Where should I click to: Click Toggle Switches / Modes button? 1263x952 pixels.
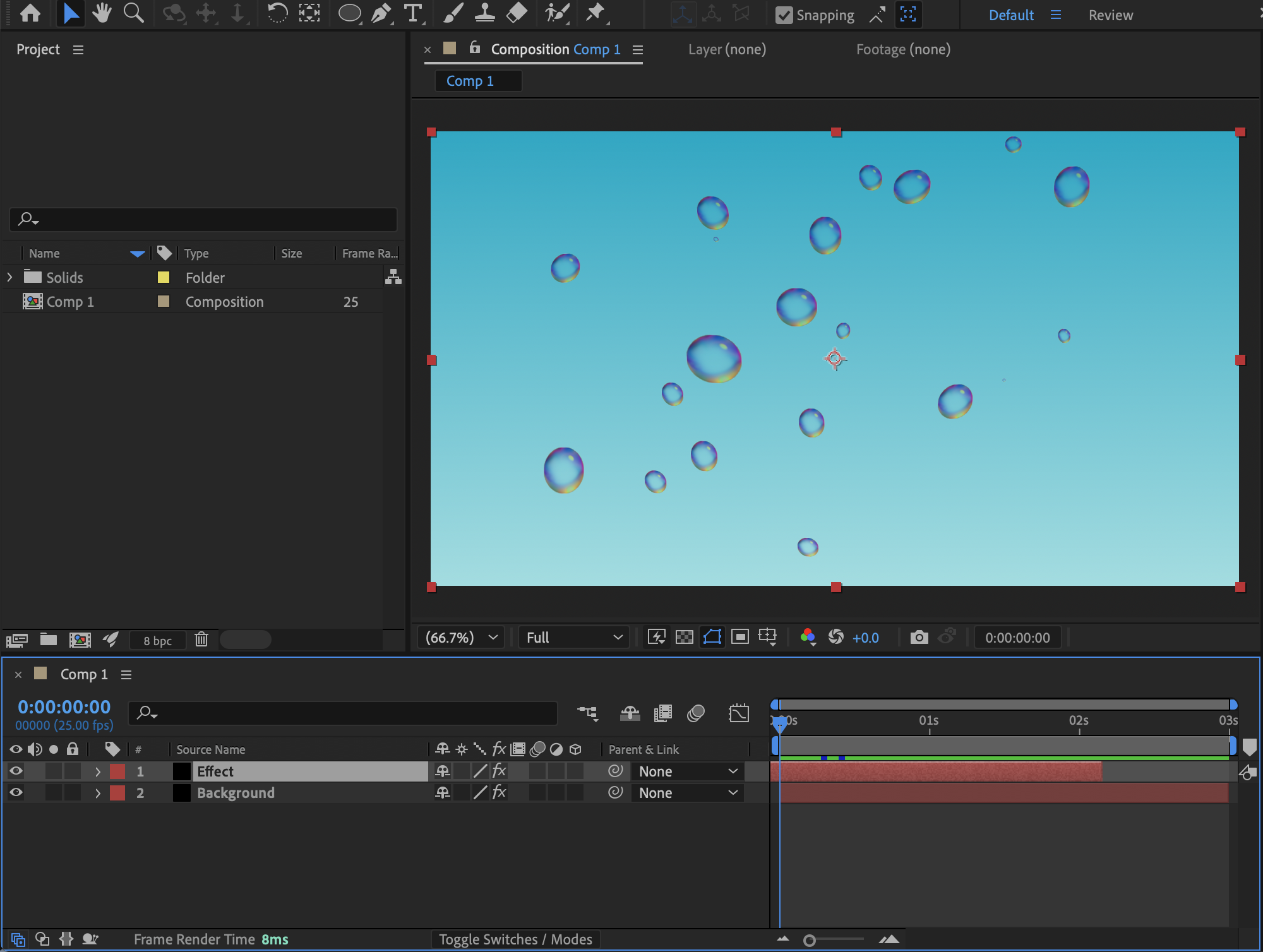(515, 939)
